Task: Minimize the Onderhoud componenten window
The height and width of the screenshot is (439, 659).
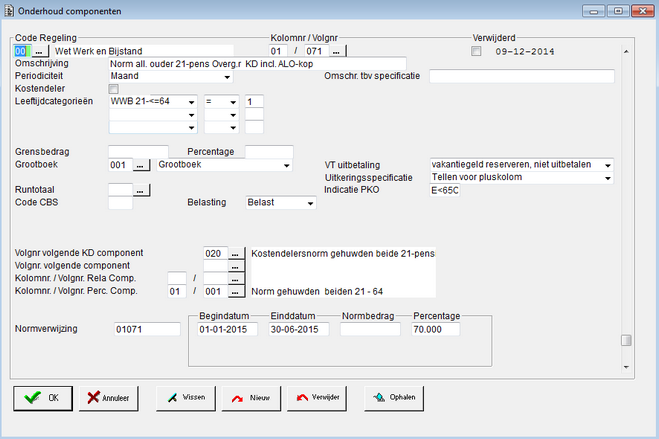Action: tap(594, 11)
